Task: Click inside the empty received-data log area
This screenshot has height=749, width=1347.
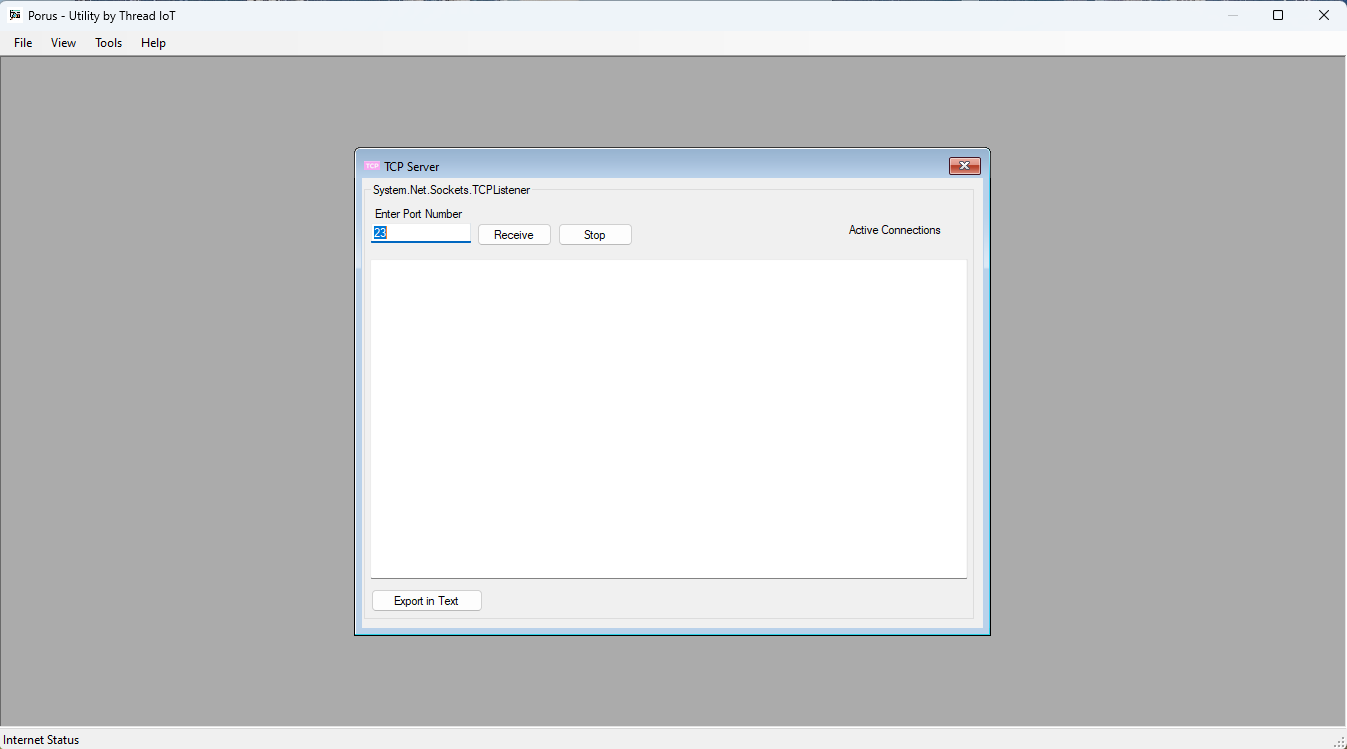Action: (668, 418)
